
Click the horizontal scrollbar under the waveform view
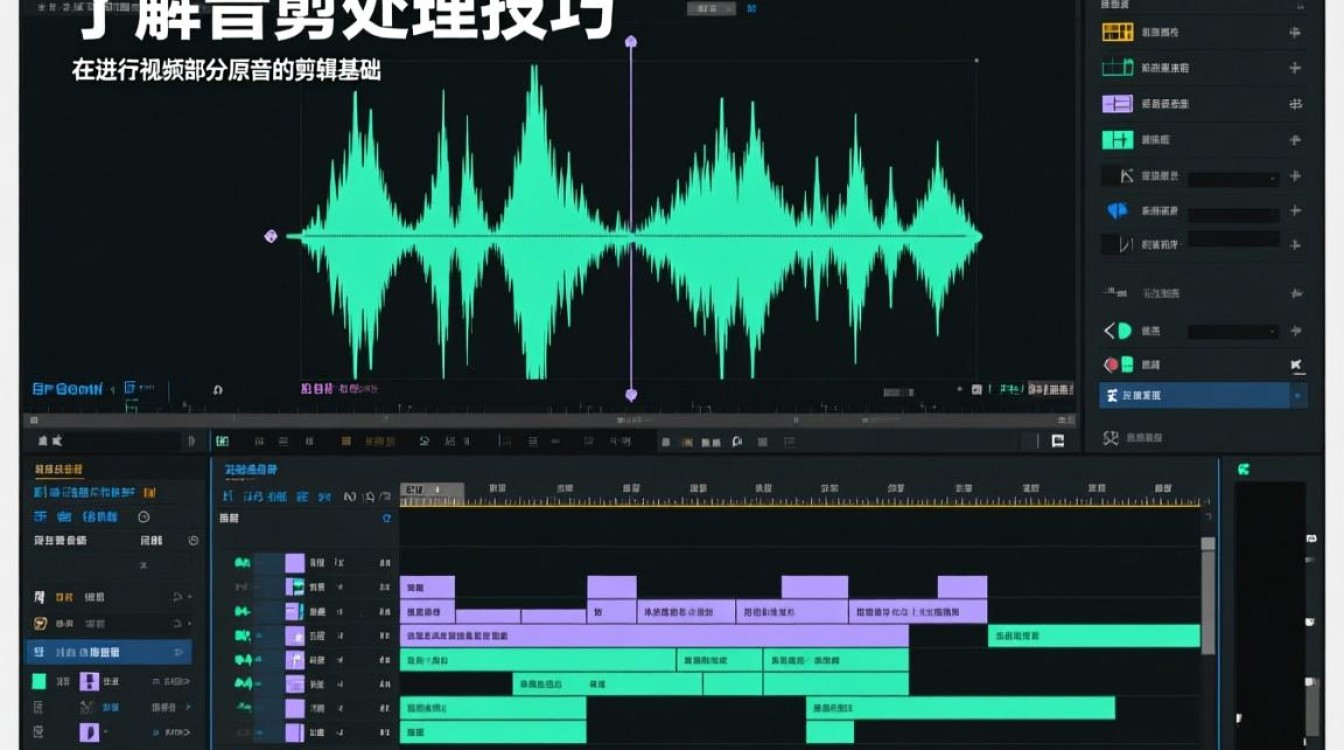[548, 420]
